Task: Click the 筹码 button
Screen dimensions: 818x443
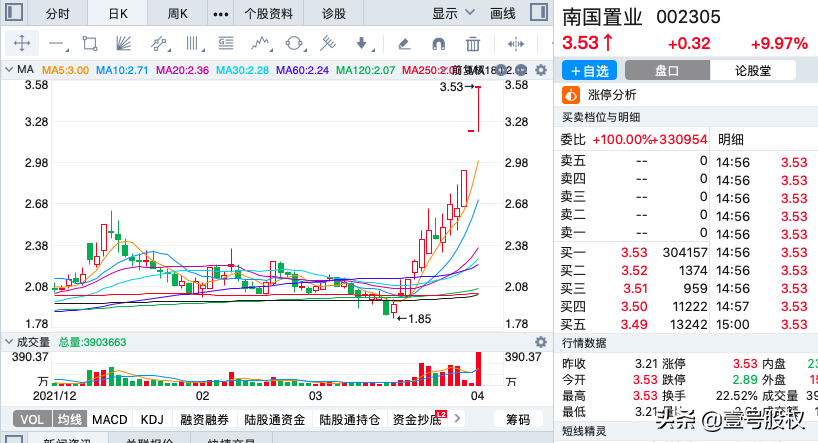Action: (x=518, y=420)
